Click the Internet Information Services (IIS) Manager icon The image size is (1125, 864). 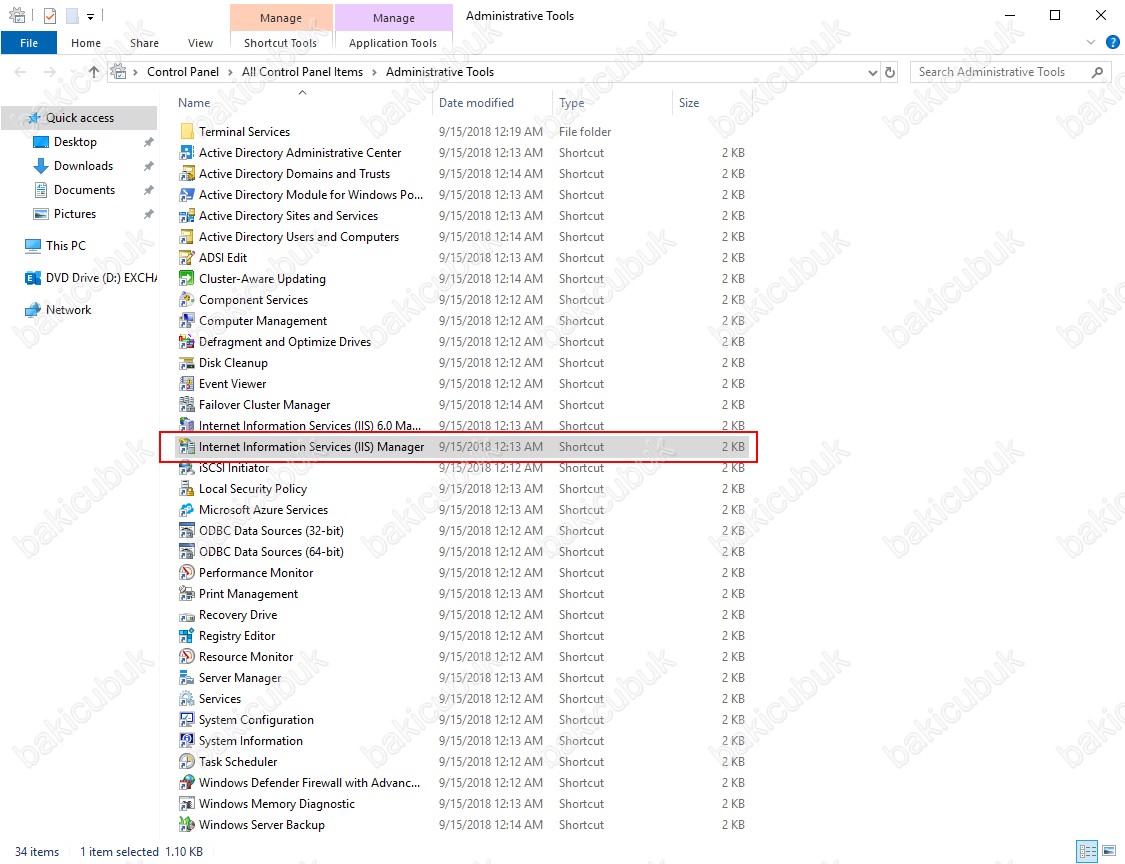point(187,447)
